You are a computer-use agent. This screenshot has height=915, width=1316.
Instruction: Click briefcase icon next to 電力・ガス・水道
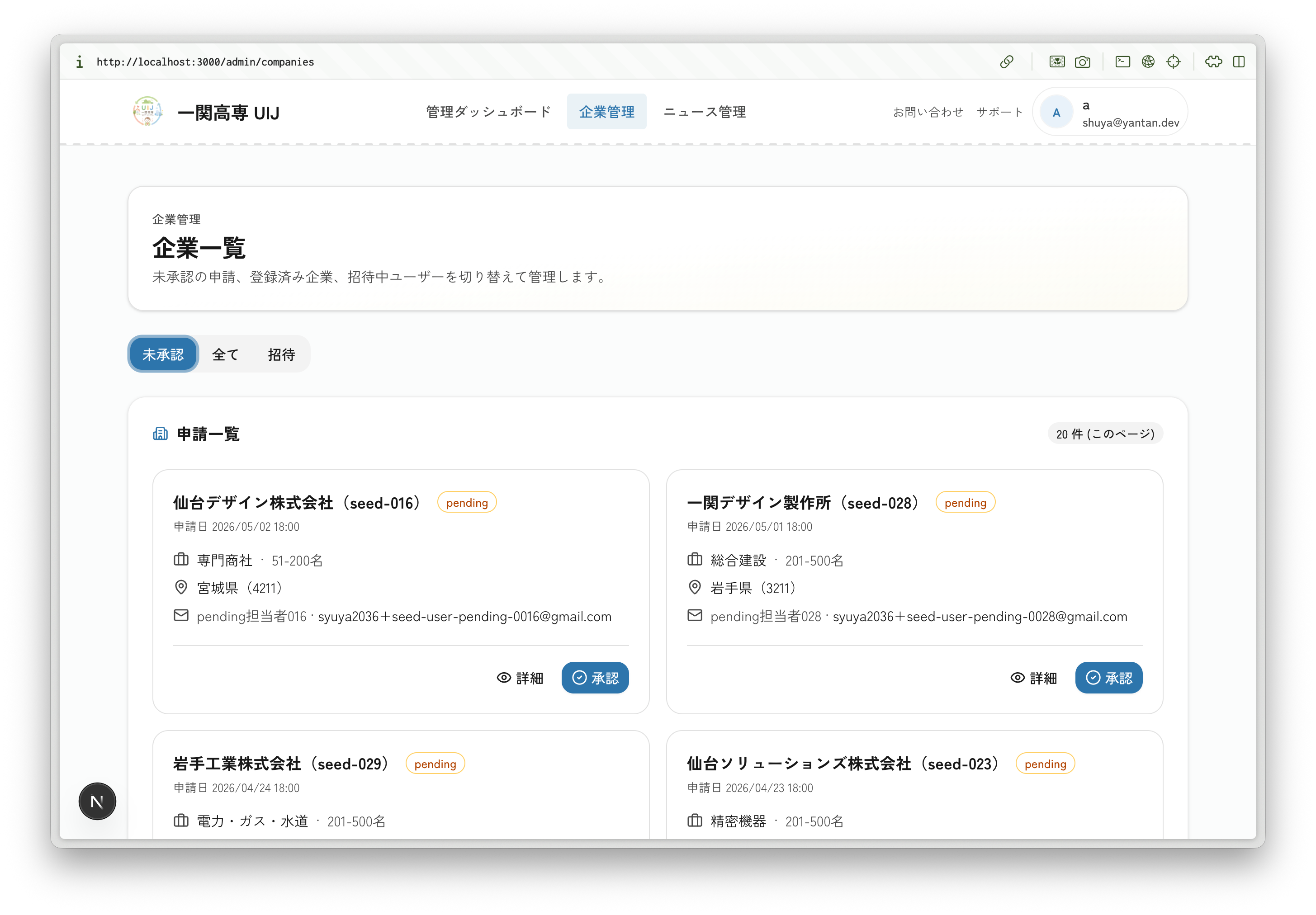click(x=181, y=821)
